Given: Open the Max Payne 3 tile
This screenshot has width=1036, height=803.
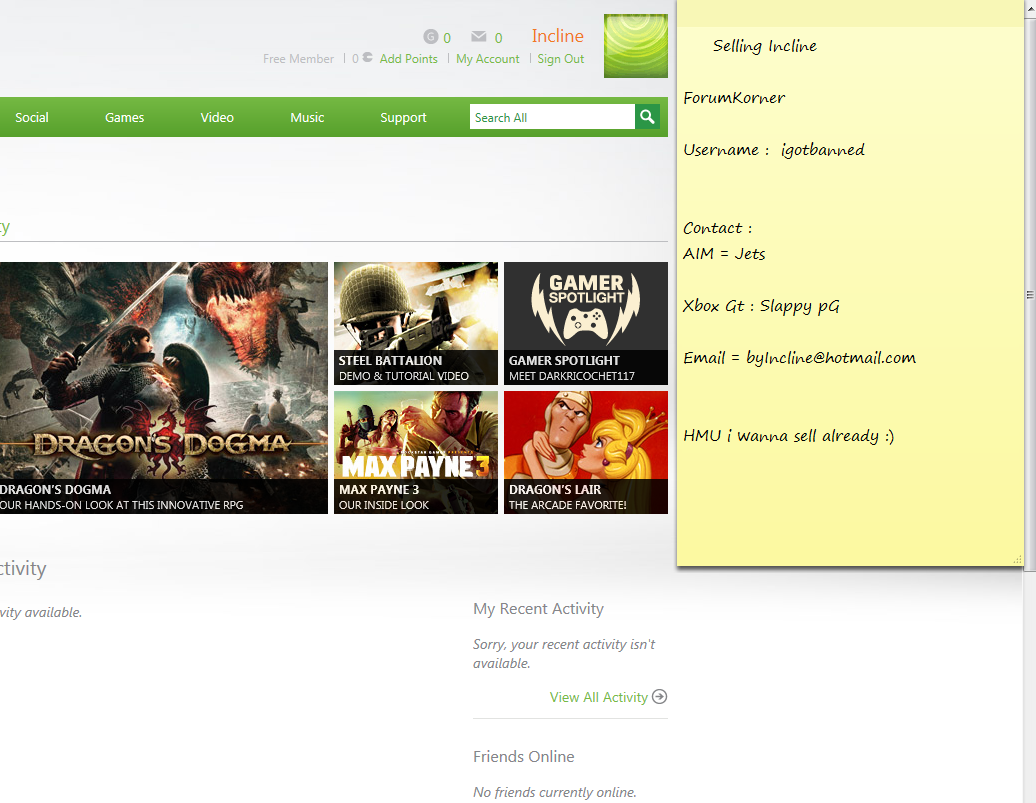Looking at the screenshot, I should [x=416, y=452].
